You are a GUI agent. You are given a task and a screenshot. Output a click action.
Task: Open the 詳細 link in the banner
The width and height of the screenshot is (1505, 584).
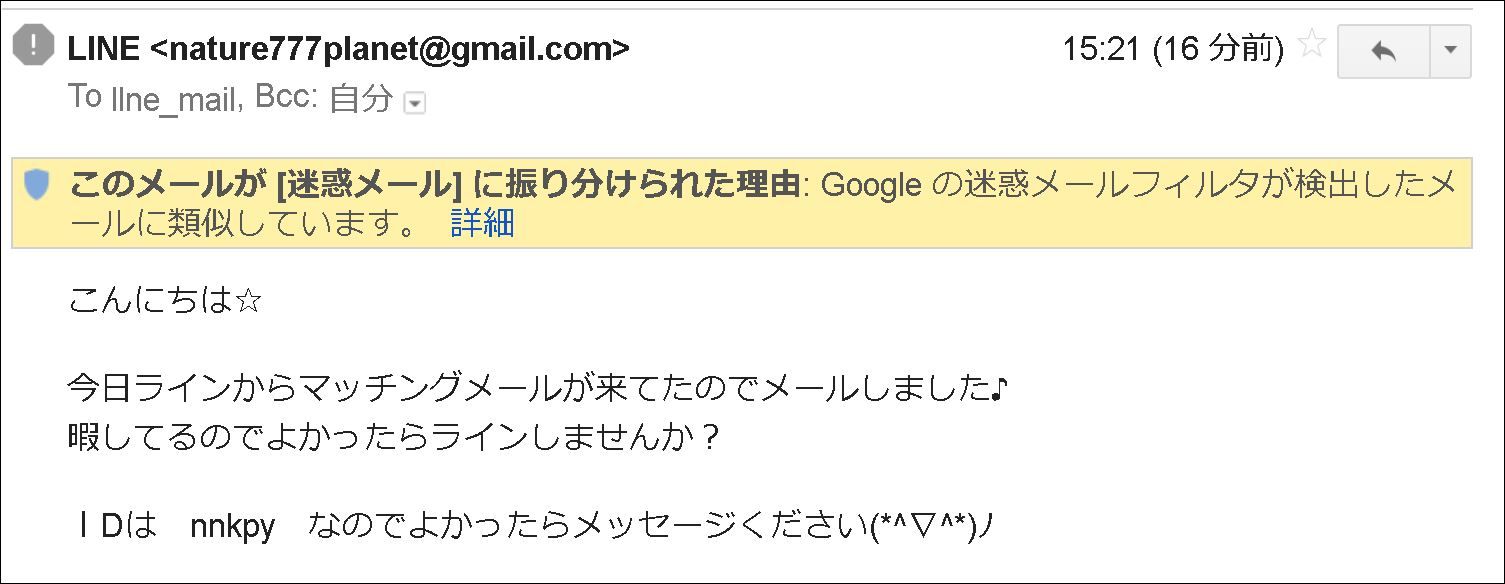point(482,223)
